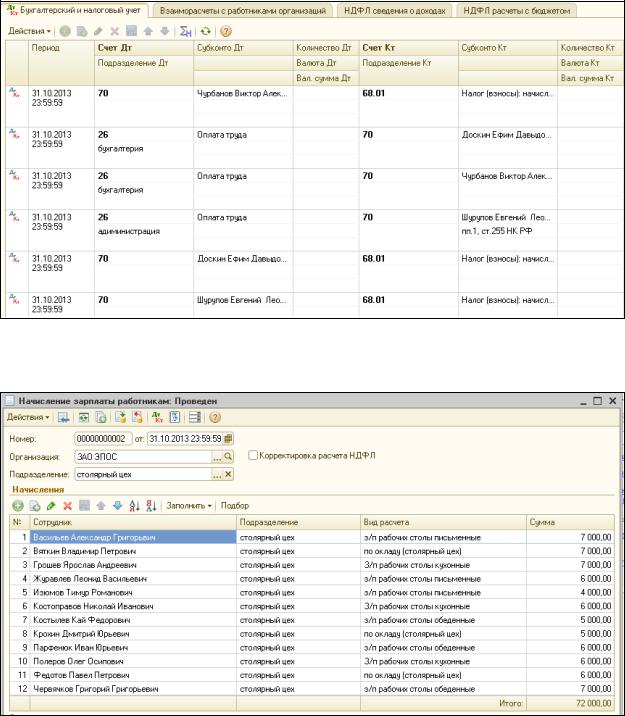Click the grayed X delete icon in the top toolbar
The image size is (625, 716).
click(115, 31)
